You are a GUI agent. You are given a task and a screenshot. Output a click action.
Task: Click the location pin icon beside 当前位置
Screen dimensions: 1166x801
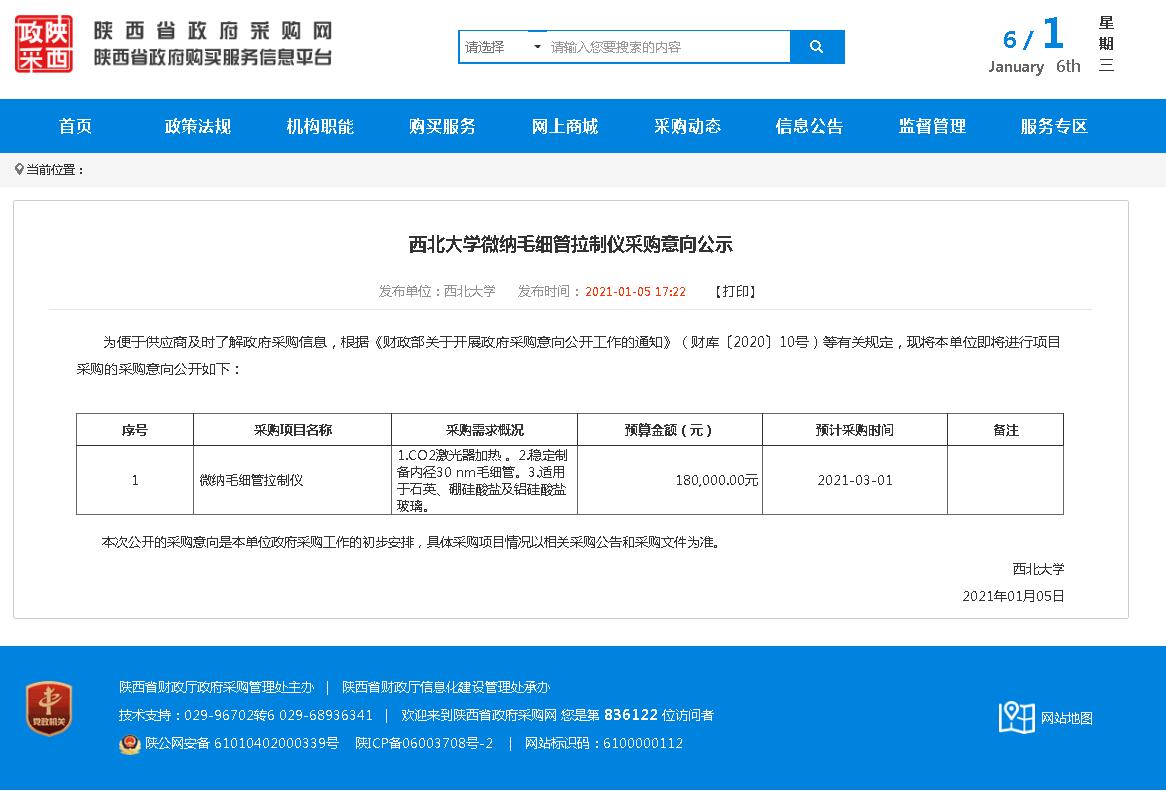click(x=19, y=170)
